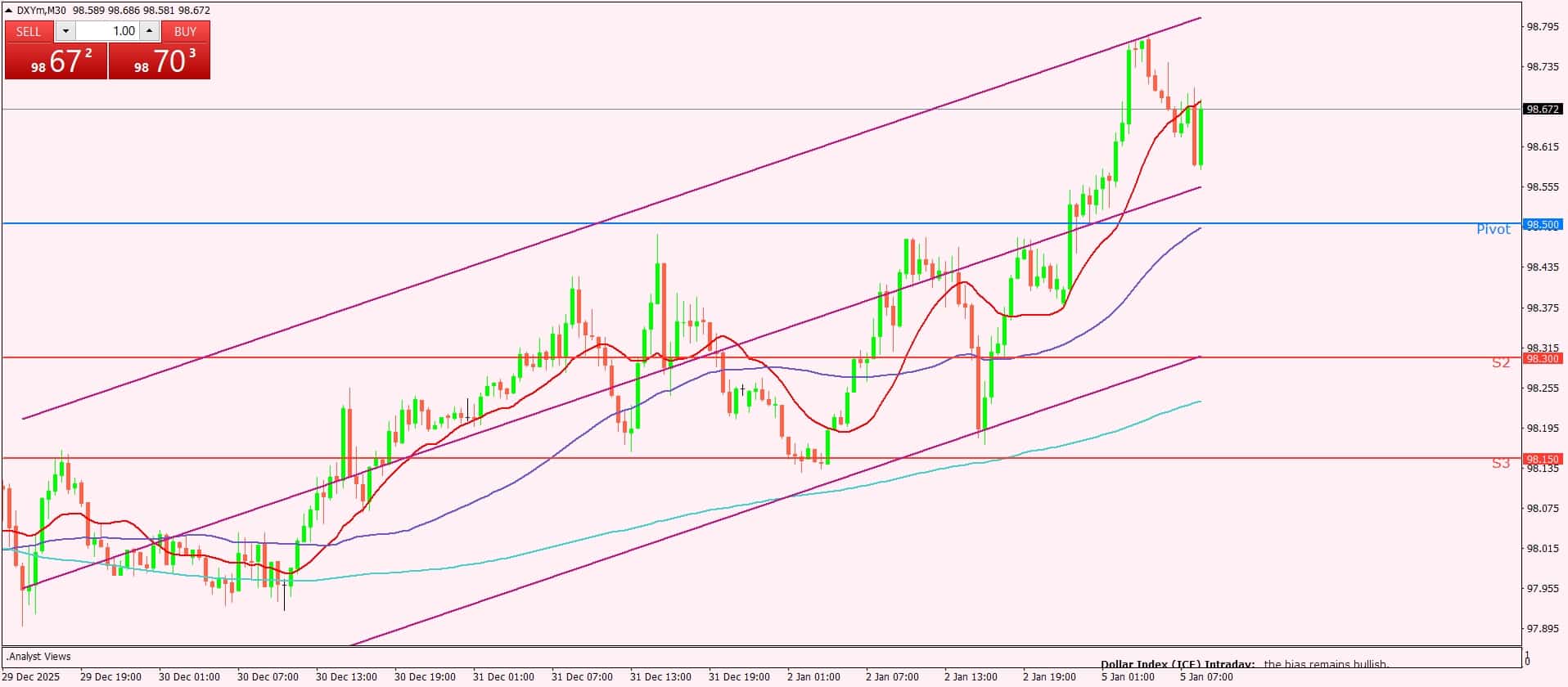This screenshot has height=687, width=1568.
Task: Click 98.255 on the price scale
Action: point(1543,388)
